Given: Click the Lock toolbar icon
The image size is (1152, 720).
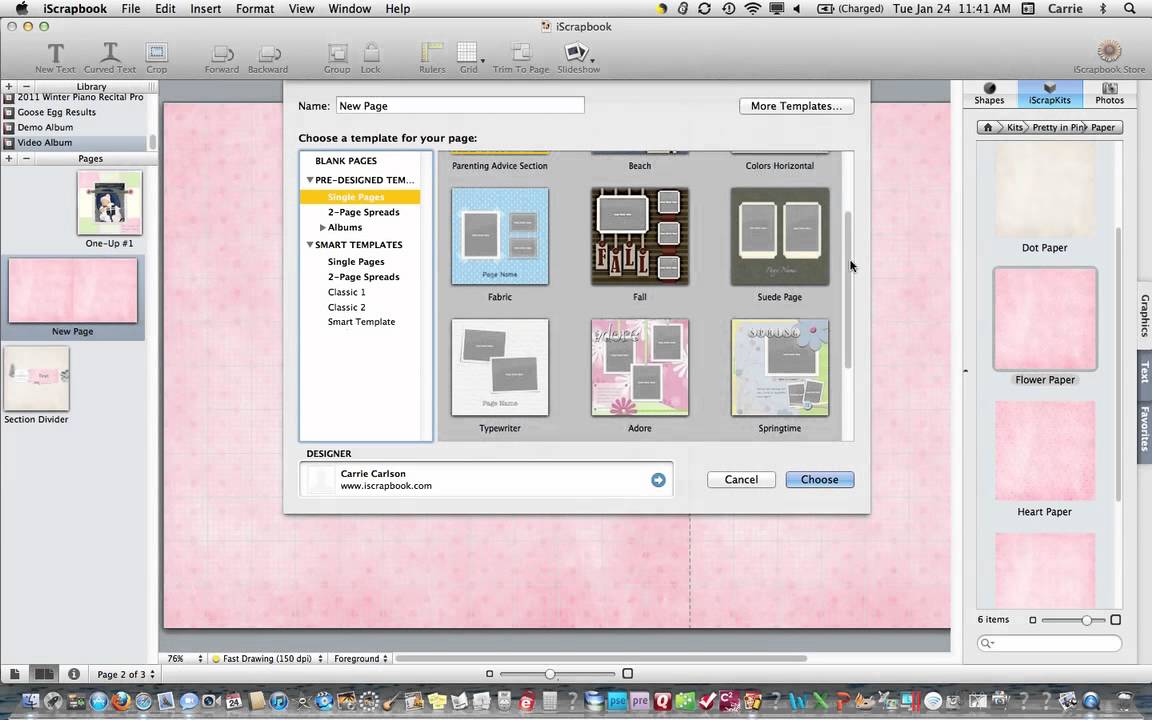Looking at the screenshot, I should [x=371, y=52].
